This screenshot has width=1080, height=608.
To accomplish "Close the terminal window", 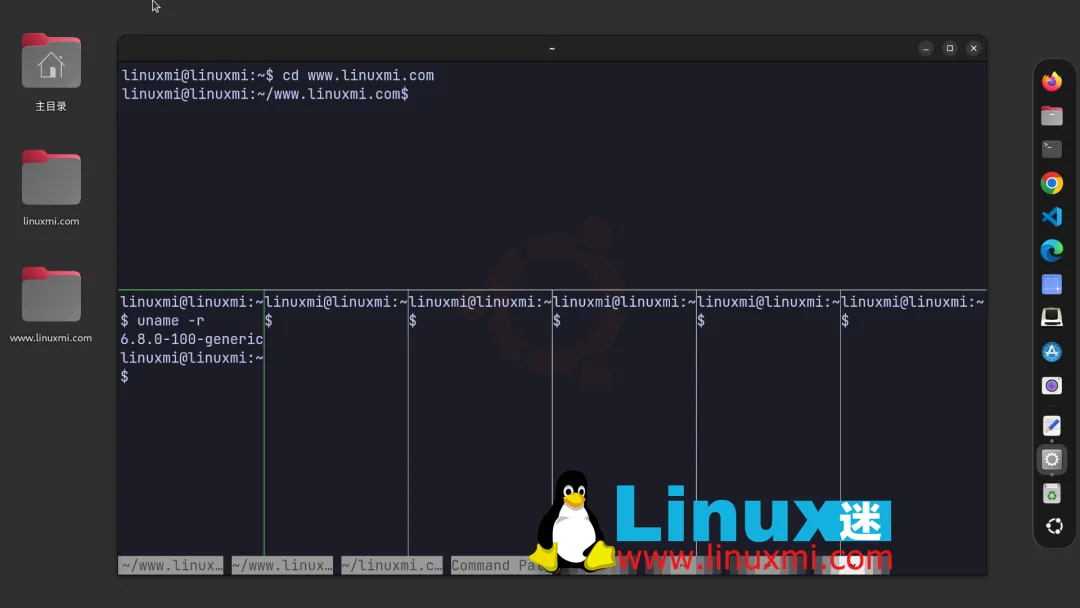I will point(973,48).
